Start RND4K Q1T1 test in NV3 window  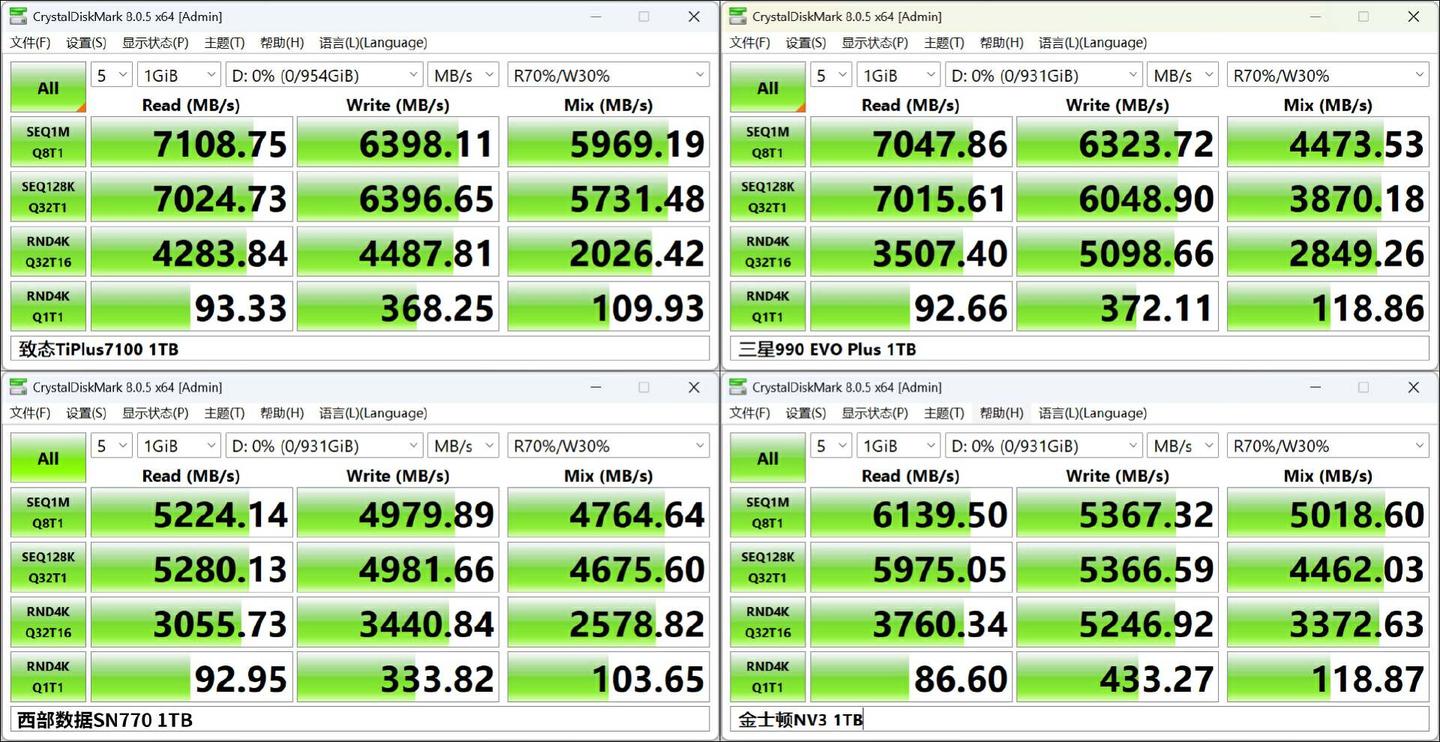pos(767,677)
